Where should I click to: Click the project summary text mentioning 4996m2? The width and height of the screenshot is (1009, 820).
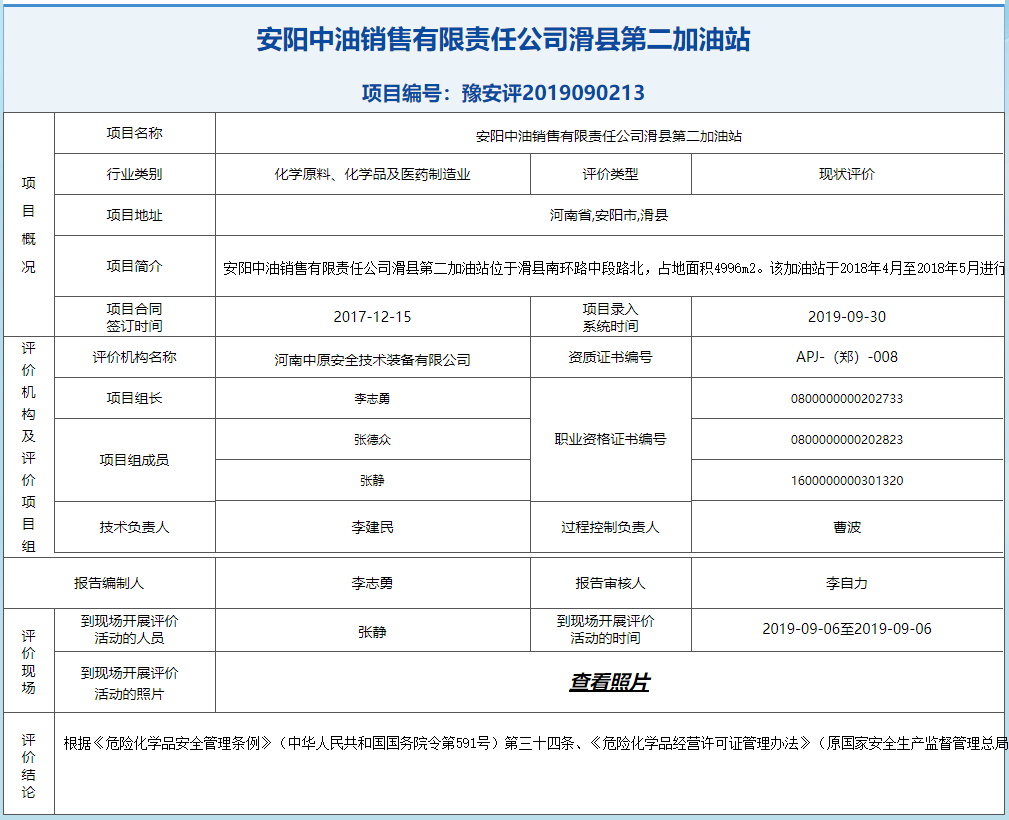(x=613, y=268)
